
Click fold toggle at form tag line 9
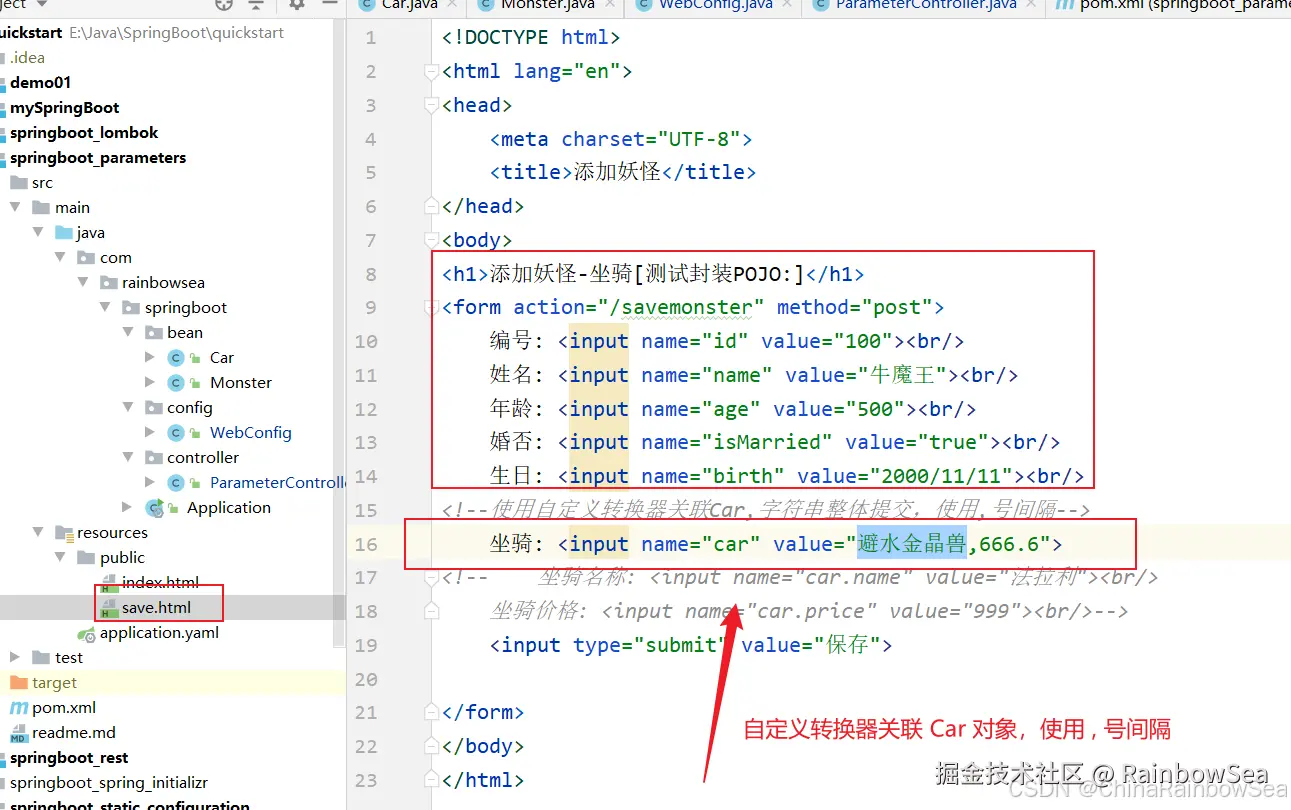[x=433, y=307]
